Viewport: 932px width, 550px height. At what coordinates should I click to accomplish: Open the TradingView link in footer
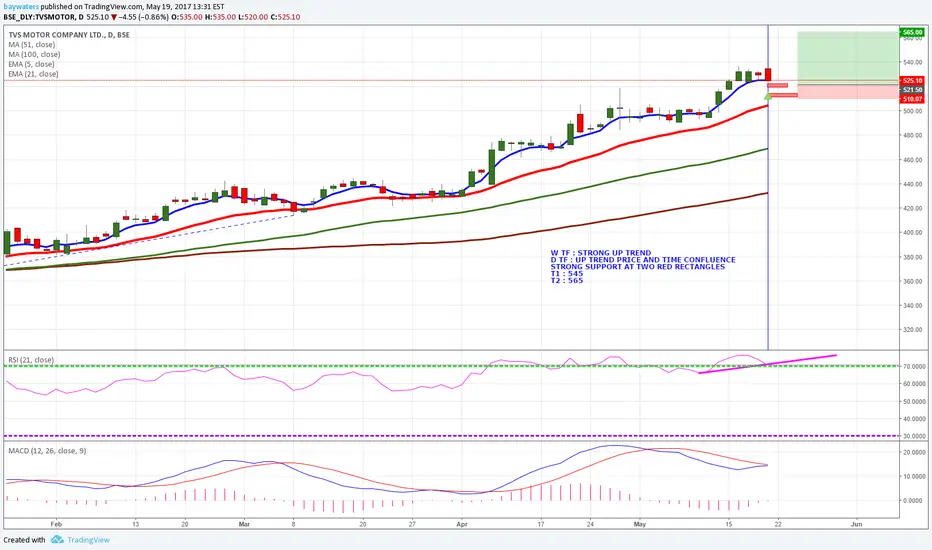point(88,540)
